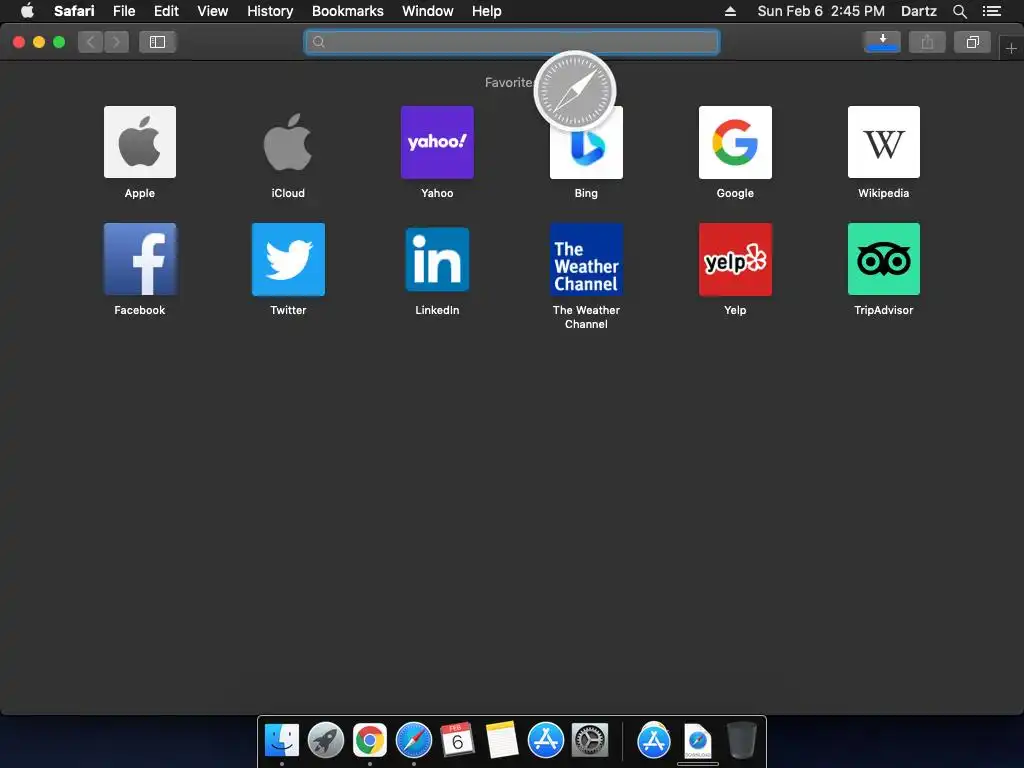Open the File menu
The image size is (1024, 768).
pyautogui.click(x=123, y=11)
